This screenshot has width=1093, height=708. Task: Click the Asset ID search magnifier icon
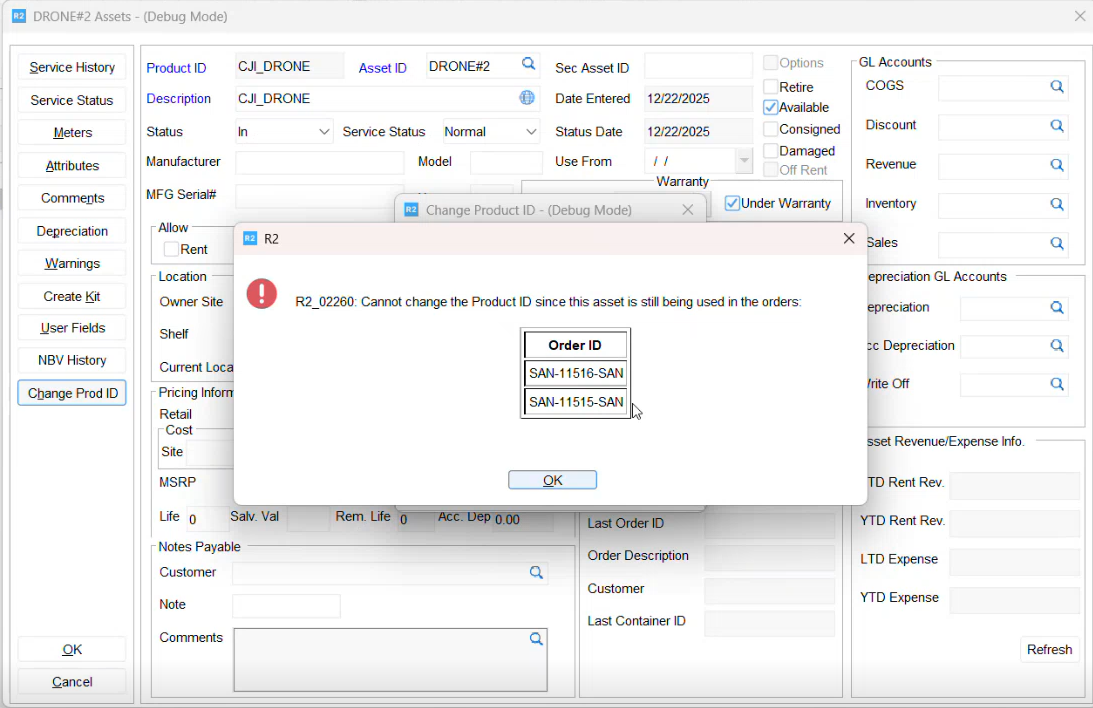[x=528, y=65]
